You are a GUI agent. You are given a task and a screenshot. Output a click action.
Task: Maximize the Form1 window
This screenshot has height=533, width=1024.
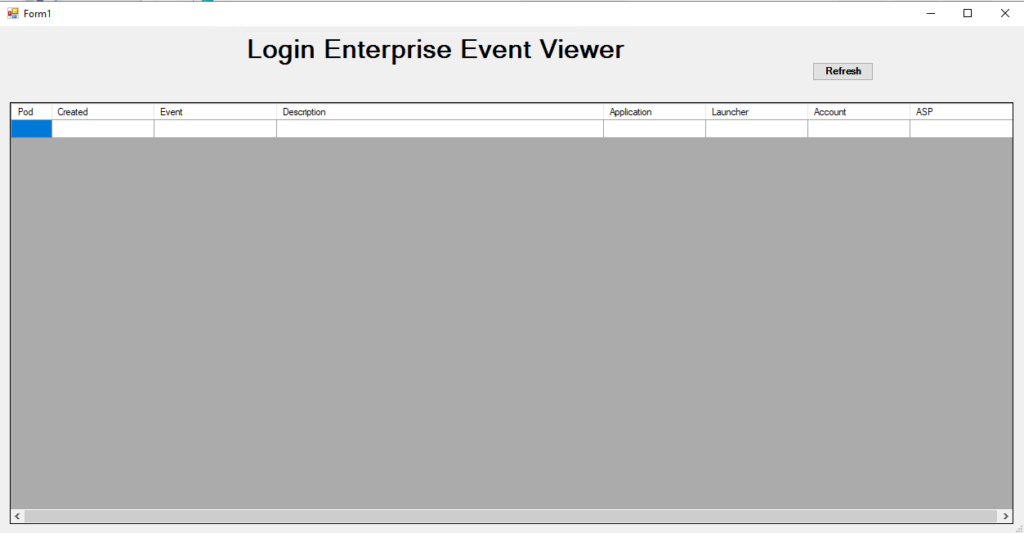(968, 13)
